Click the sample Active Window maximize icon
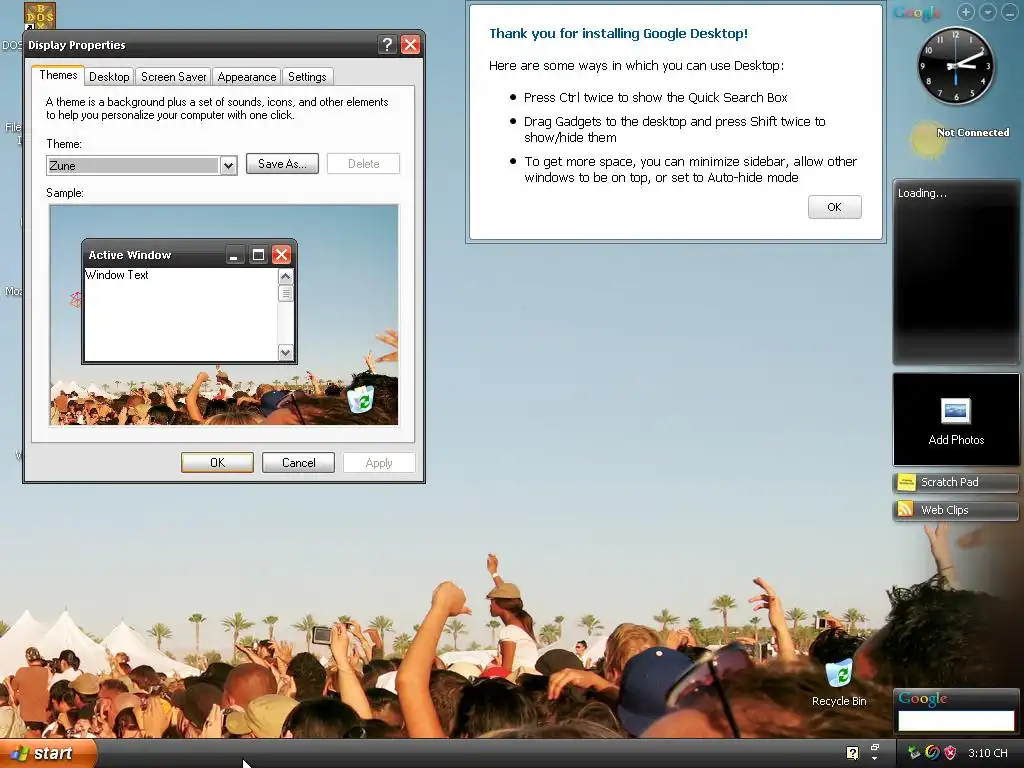The width and height of the screenshot is (1024, 768). (259, 255)
